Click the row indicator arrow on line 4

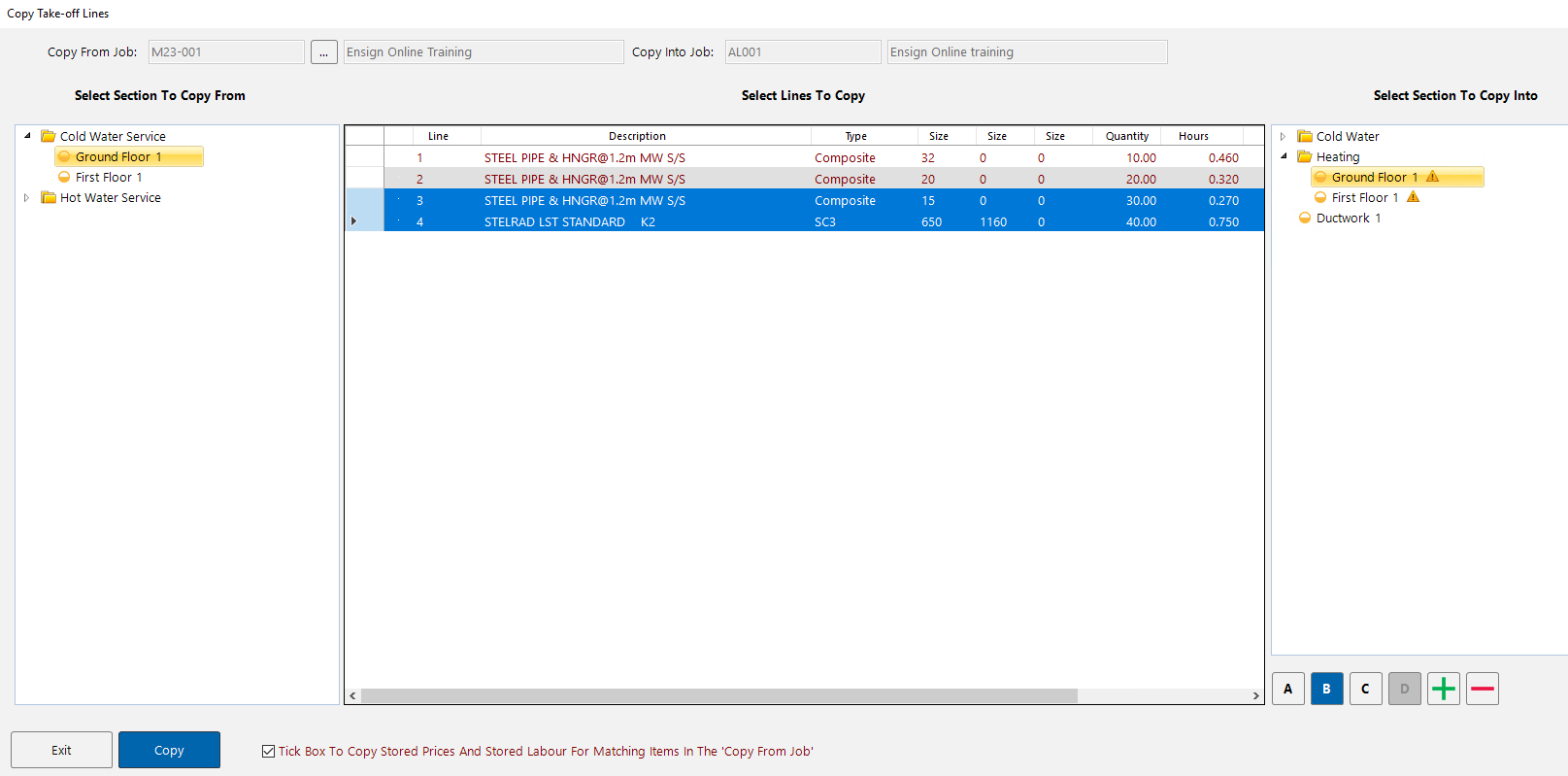pos(353,221)
